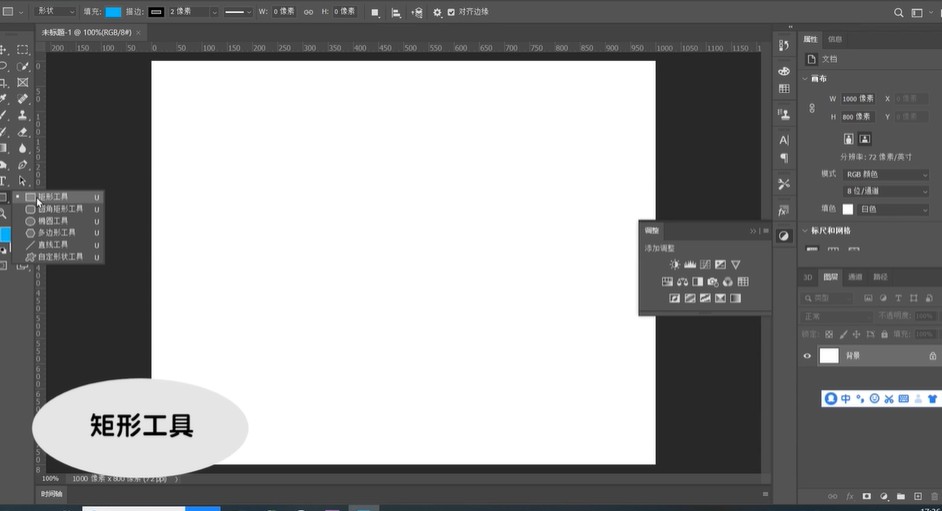Switch to the 信息 panel tab
The image size is (942, 511).
click(835, 40)
